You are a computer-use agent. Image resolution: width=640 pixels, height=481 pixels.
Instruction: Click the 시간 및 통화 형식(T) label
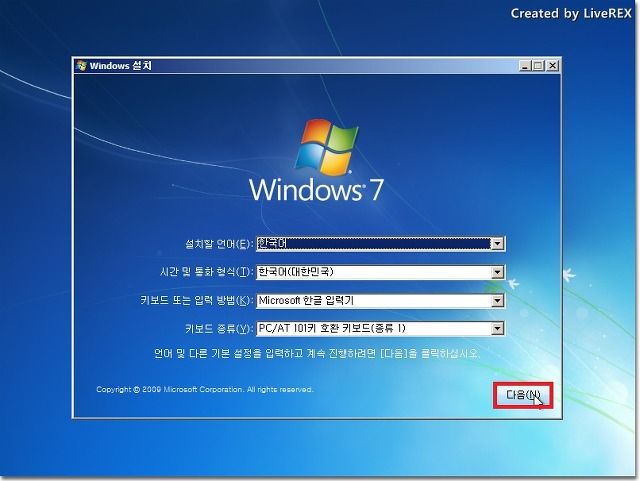(207, 272)
